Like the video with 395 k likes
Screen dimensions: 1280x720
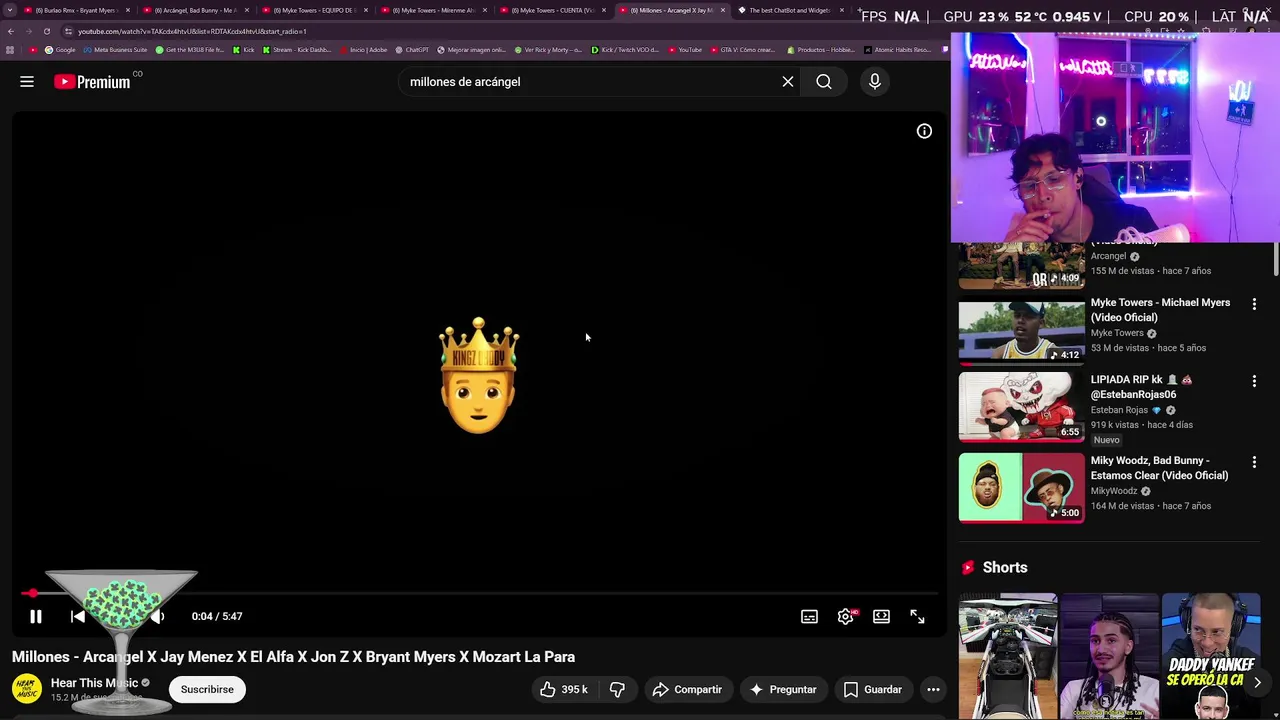pyautogui.click(x=563, y=689)
